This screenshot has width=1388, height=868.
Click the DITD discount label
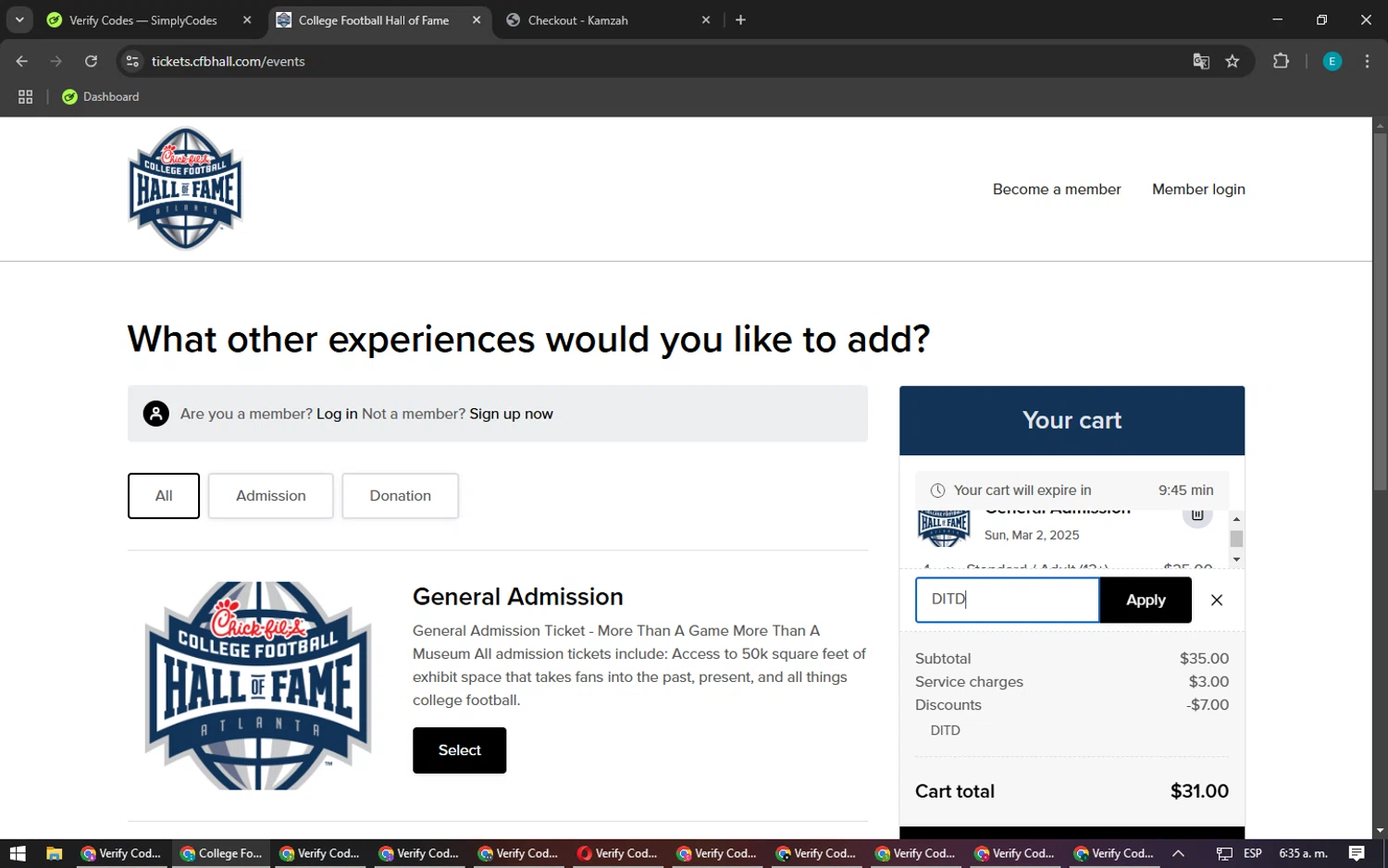[x=945, y=730]
